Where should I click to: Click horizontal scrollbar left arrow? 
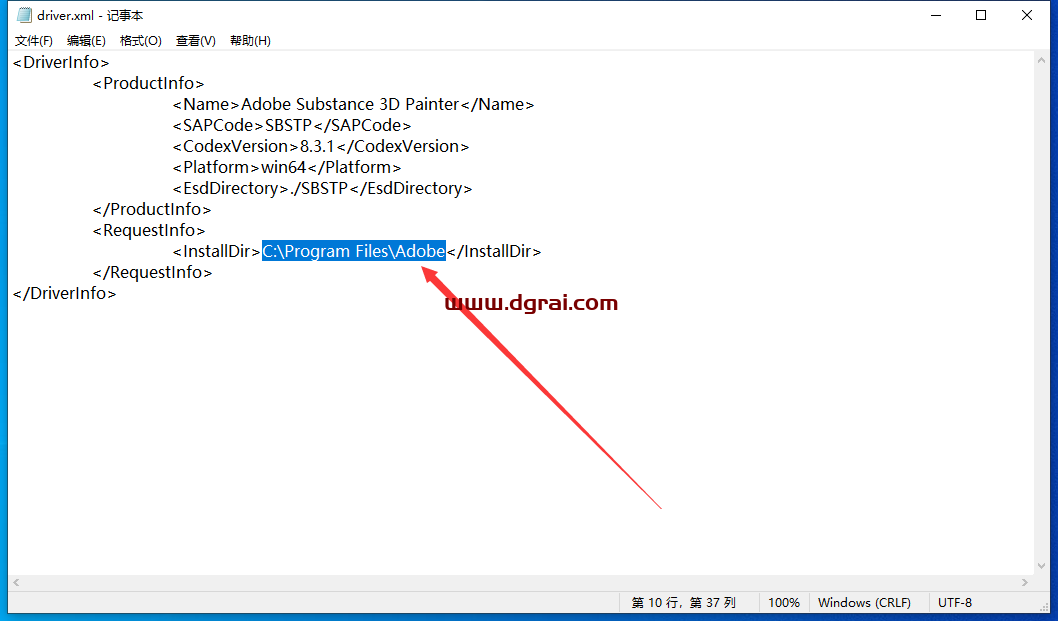pyautogui.click(x=16, y=583)
